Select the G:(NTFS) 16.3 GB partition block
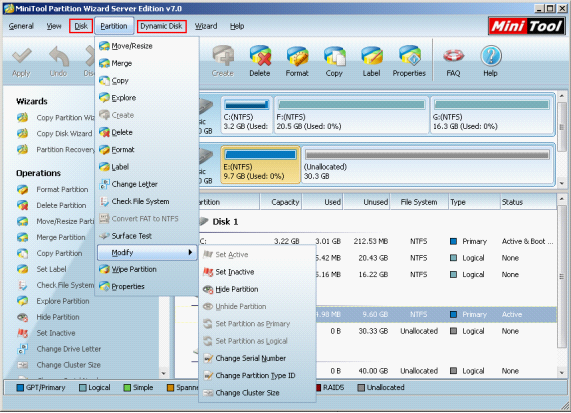The height and width of the screenshot is (413, 571). [492, 114]
